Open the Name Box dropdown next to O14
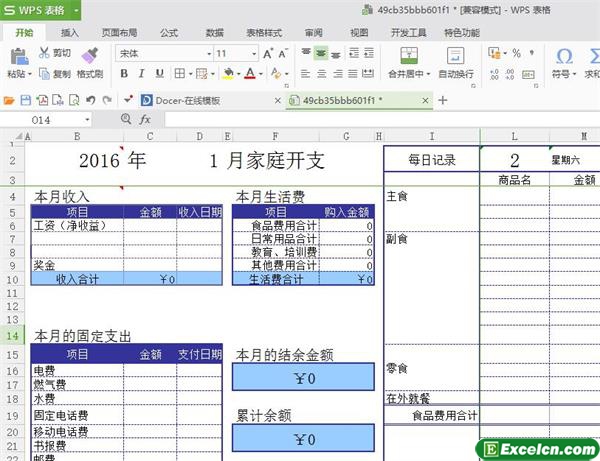The image size is (600, 461). coord(87,120)
